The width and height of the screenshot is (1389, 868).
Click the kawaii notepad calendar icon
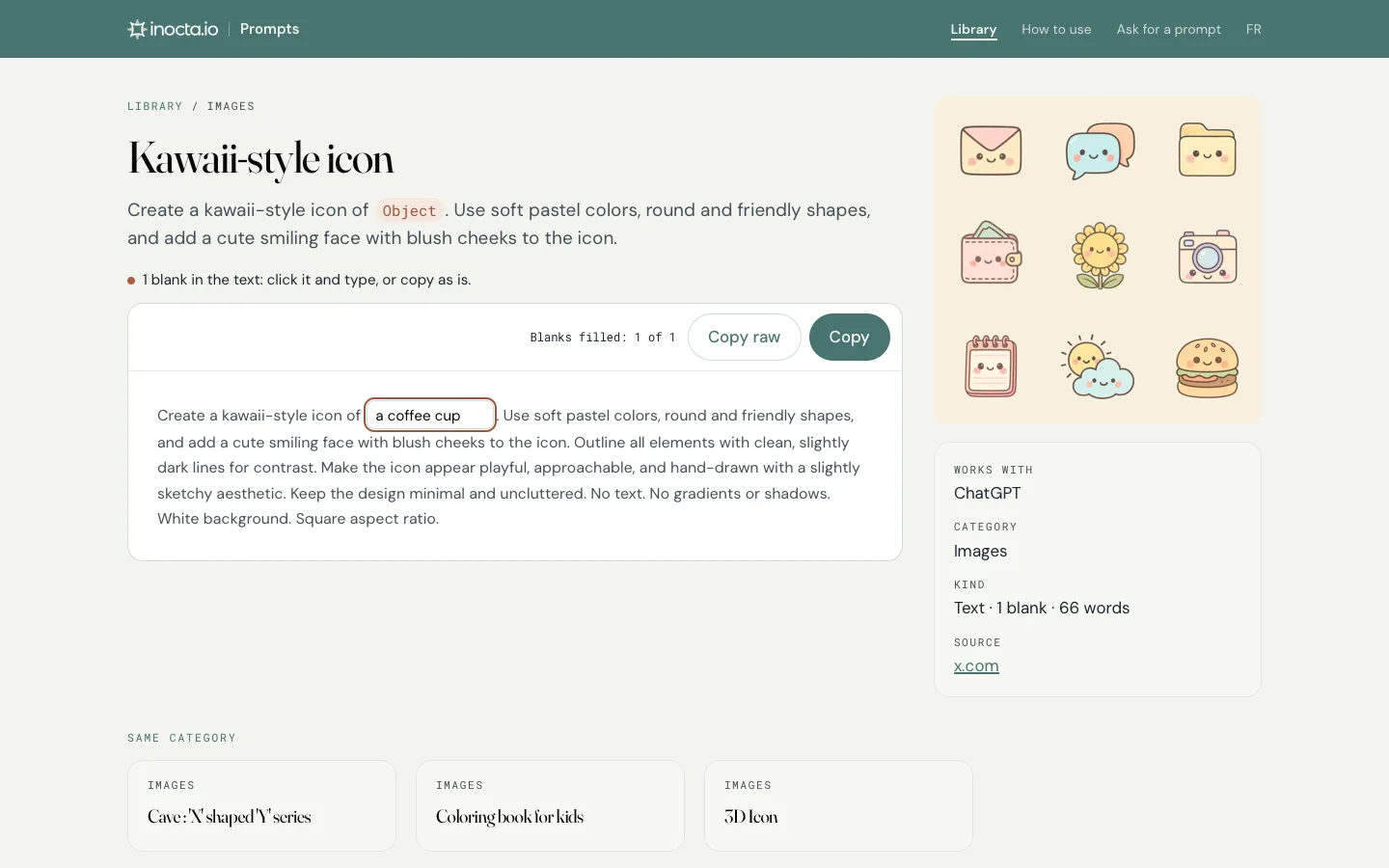point(991,366)
